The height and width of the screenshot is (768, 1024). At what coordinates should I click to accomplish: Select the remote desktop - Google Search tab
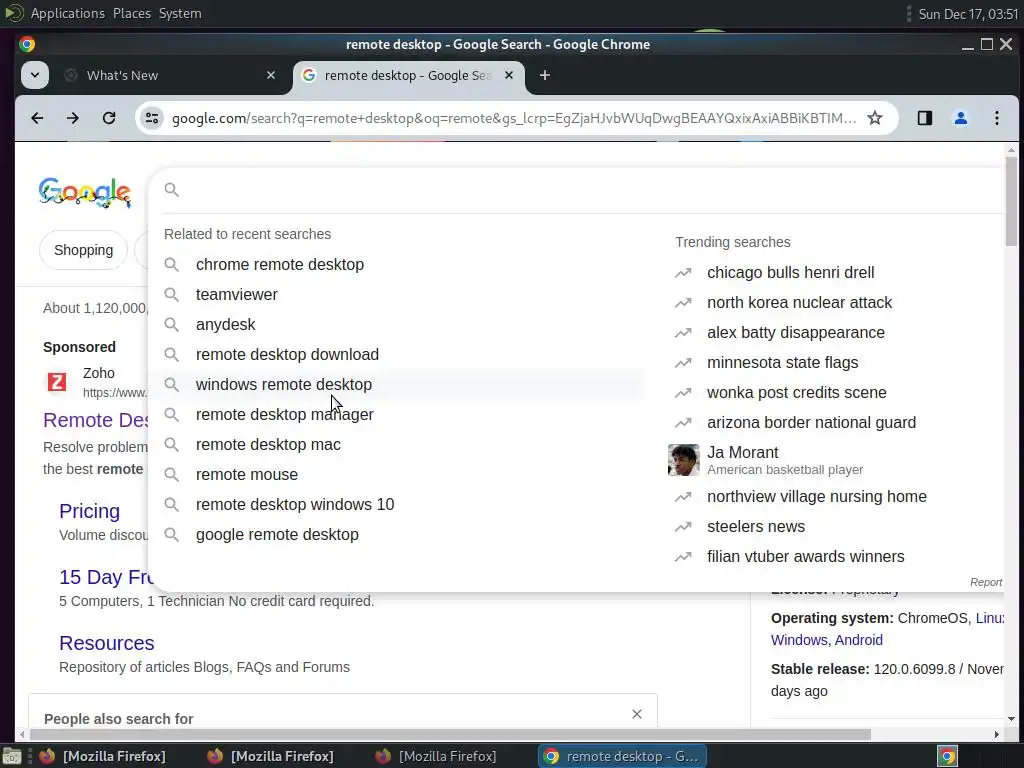point(408,75)
